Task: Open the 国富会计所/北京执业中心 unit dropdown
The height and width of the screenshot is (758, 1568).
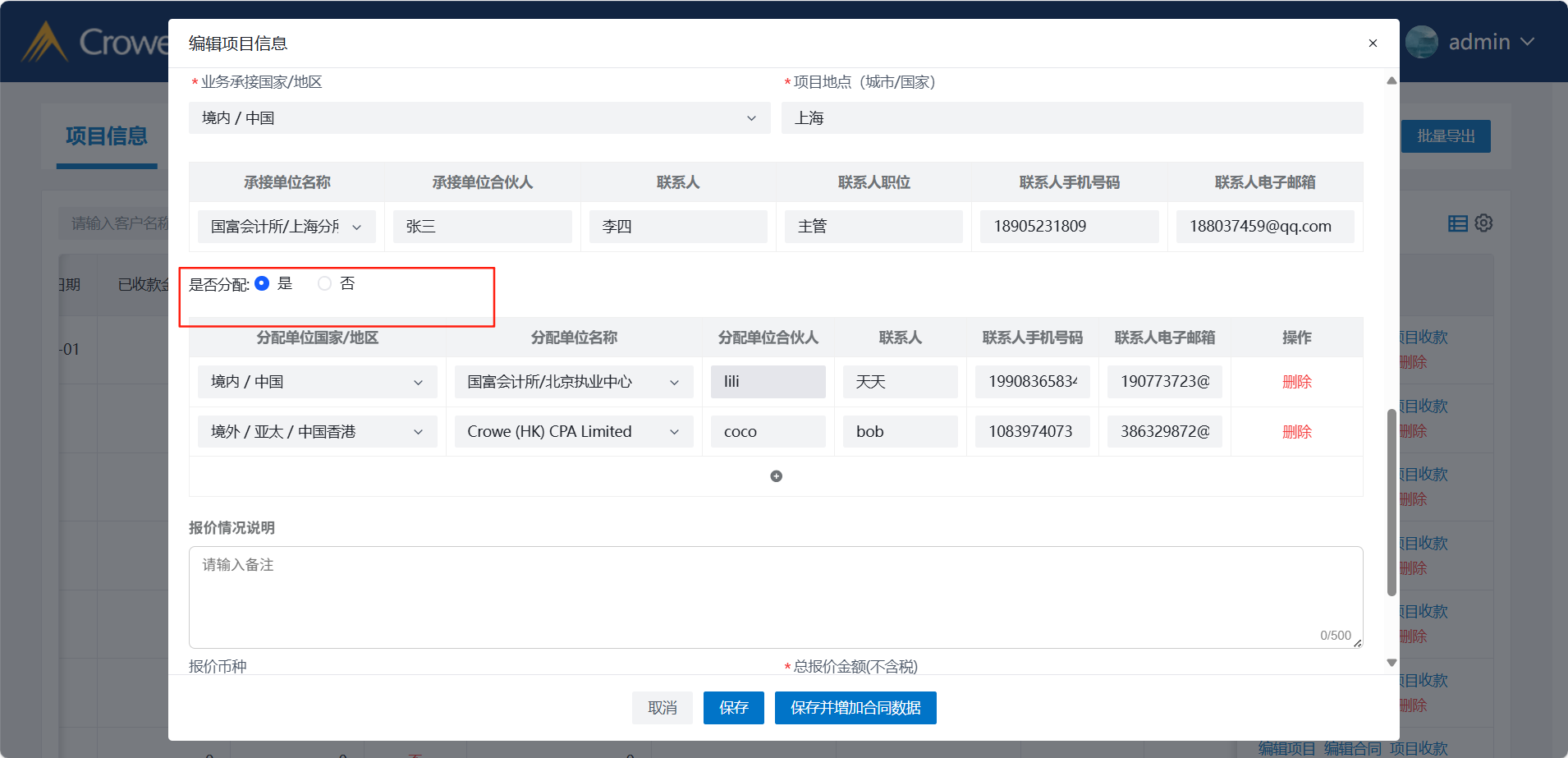Action: pos(574,382)
